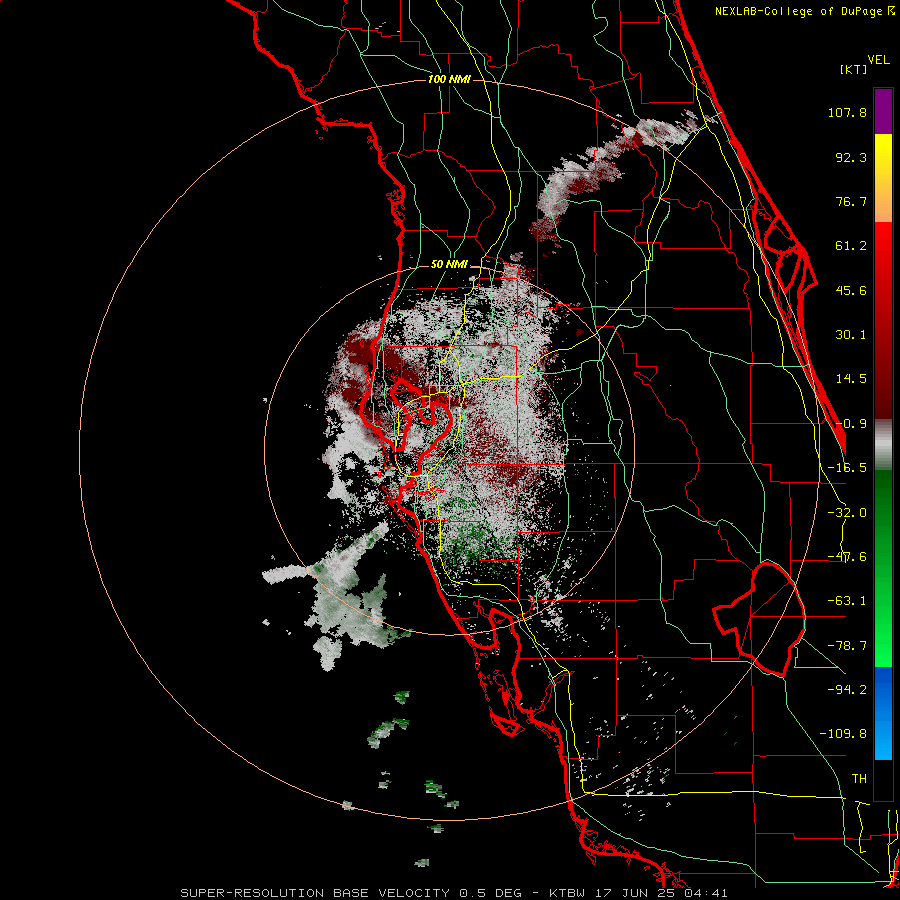Select the -47.6 velocity scale value
Viewport: 900px width, 900px height.
847,557
